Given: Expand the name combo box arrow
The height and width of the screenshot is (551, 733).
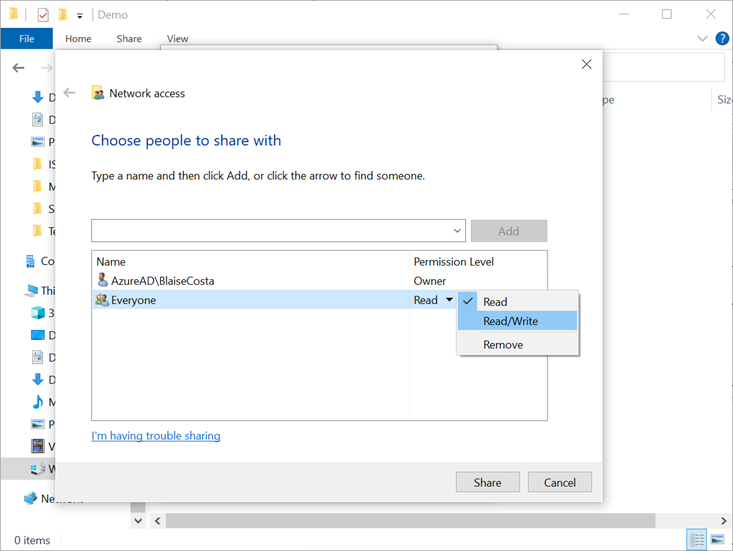Looking at the screenshot, I should click(457, 231).
